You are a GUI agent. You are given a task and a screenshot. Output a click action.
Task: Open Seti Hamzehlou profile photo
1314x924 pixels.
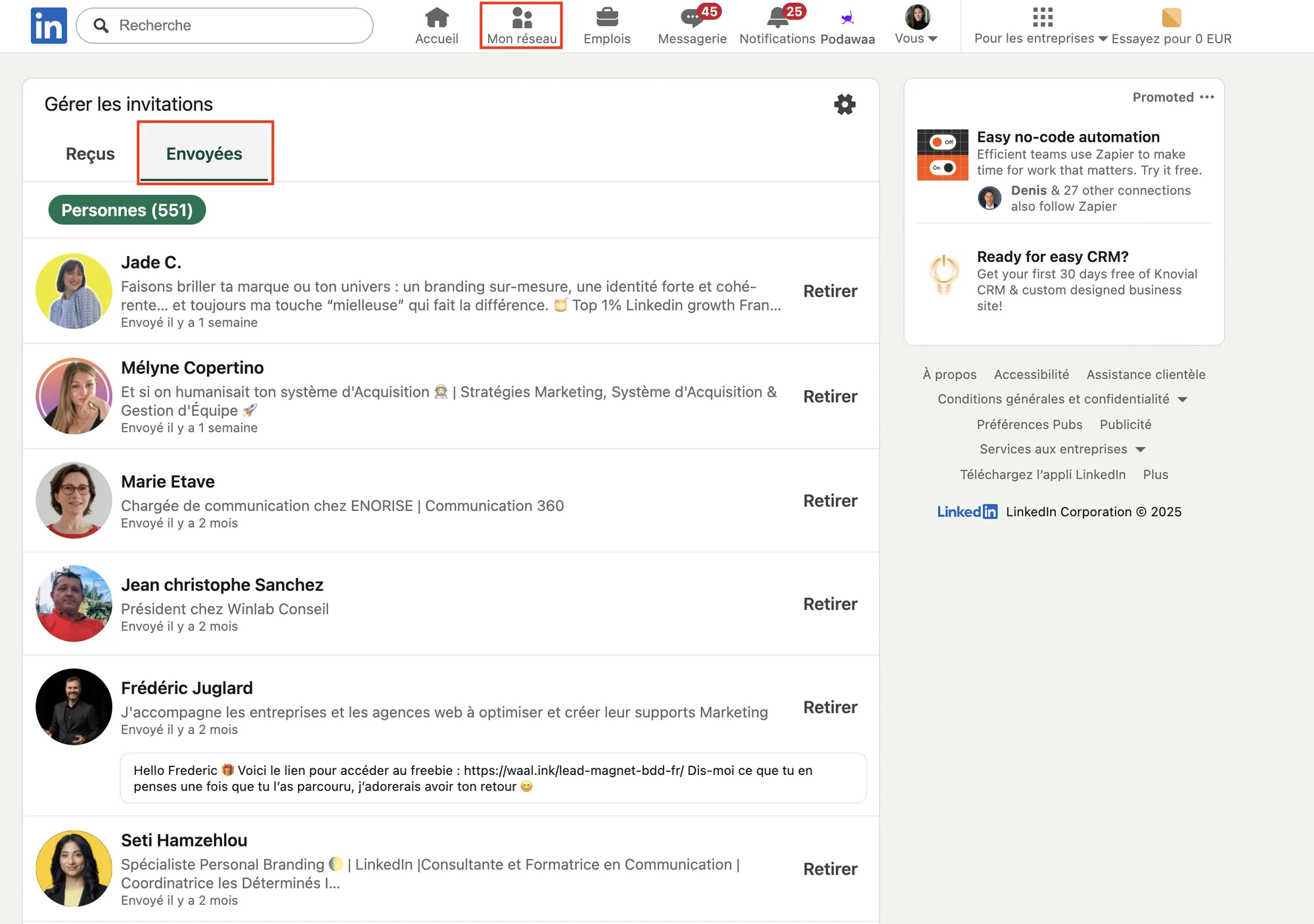pyautogui.click(x=74, y=868)
